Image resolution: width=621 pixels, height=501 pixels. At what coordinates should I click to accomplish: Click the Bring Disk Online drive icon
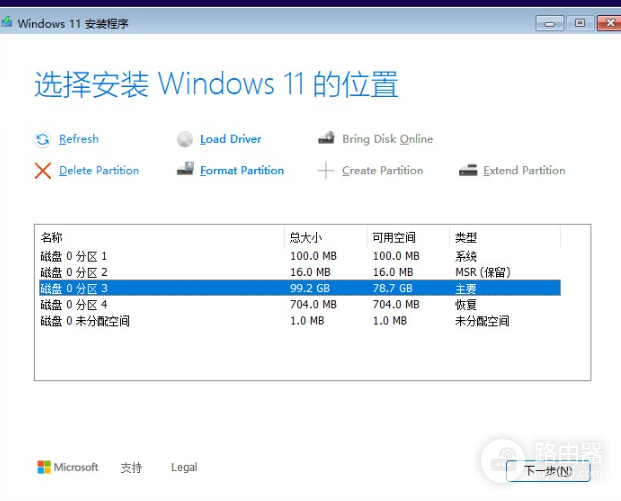[x=326, y=138]
